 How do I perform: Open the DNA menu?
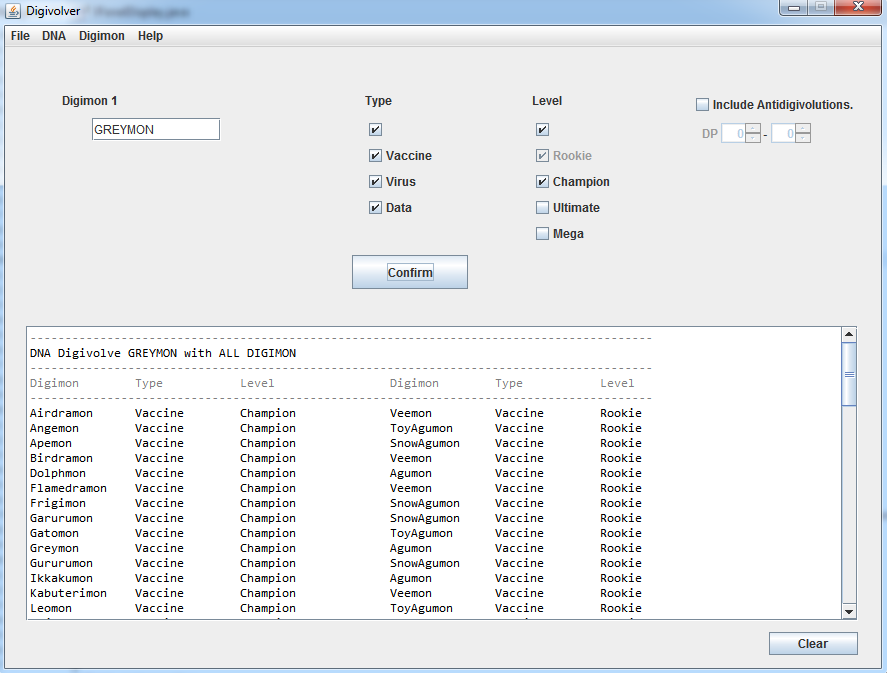[x=54, y=36]
